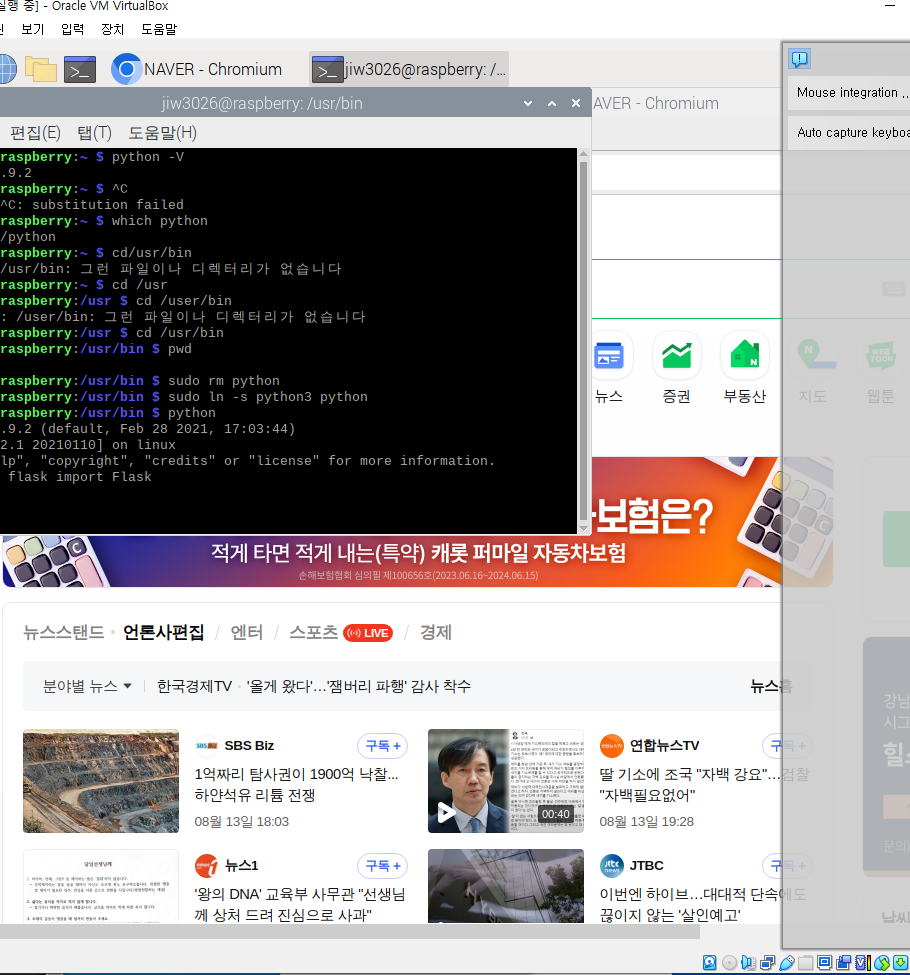Open VirtualBox 도움말 menu
The width and height of the screenshot is (910, 975).
159,29
